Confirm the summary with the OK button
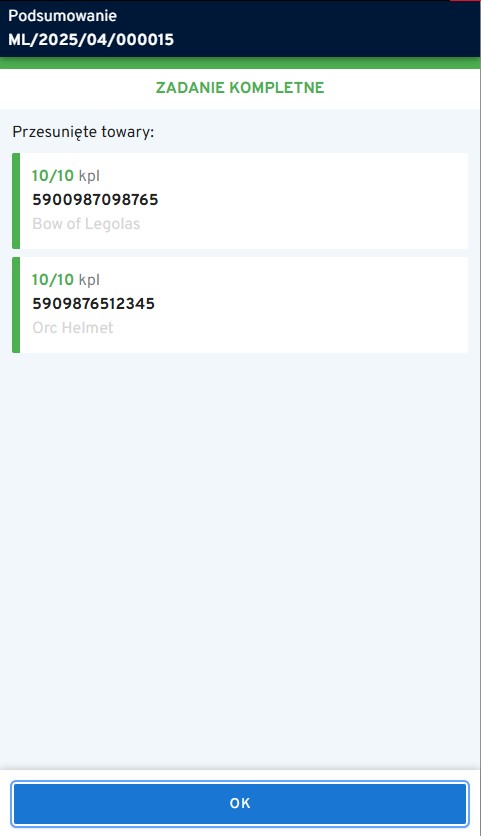This screenshot has width=481, height=836. click(240, 803)
